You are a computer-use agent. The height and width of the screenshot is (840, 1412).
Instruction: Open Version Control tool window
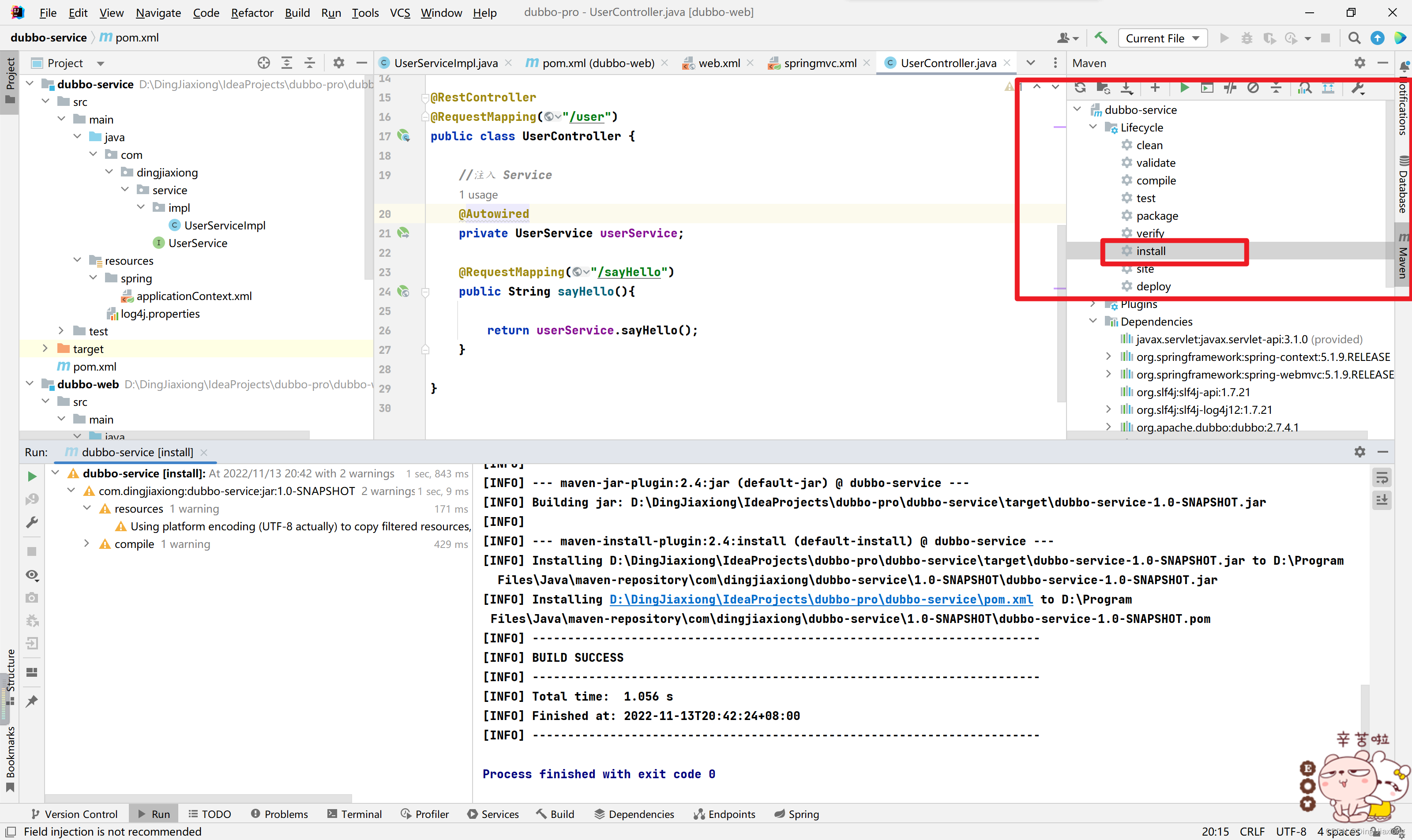(x=74, y=814)
